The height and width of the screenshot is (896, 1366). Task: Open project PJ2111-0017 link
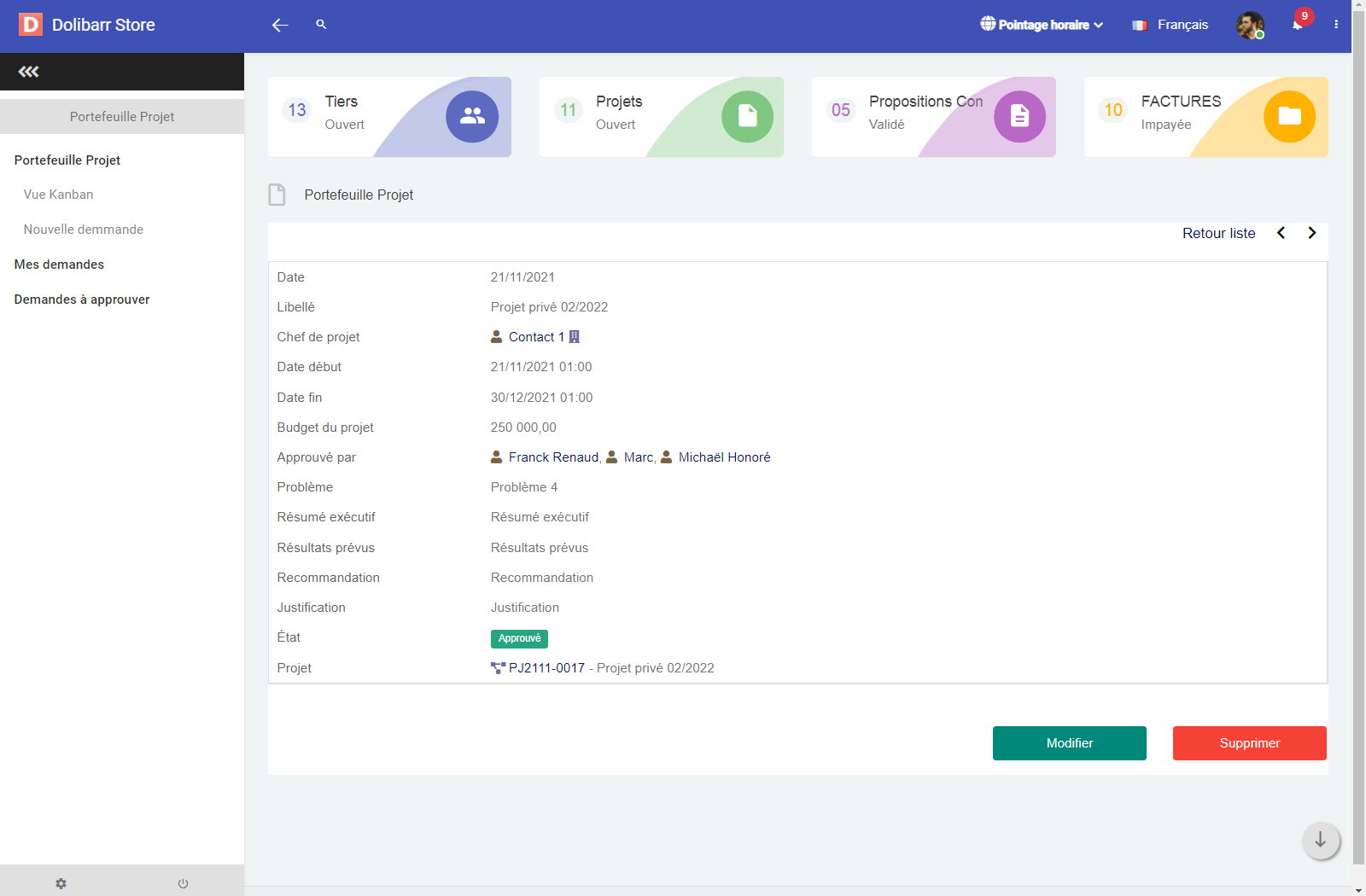[547, 668]
